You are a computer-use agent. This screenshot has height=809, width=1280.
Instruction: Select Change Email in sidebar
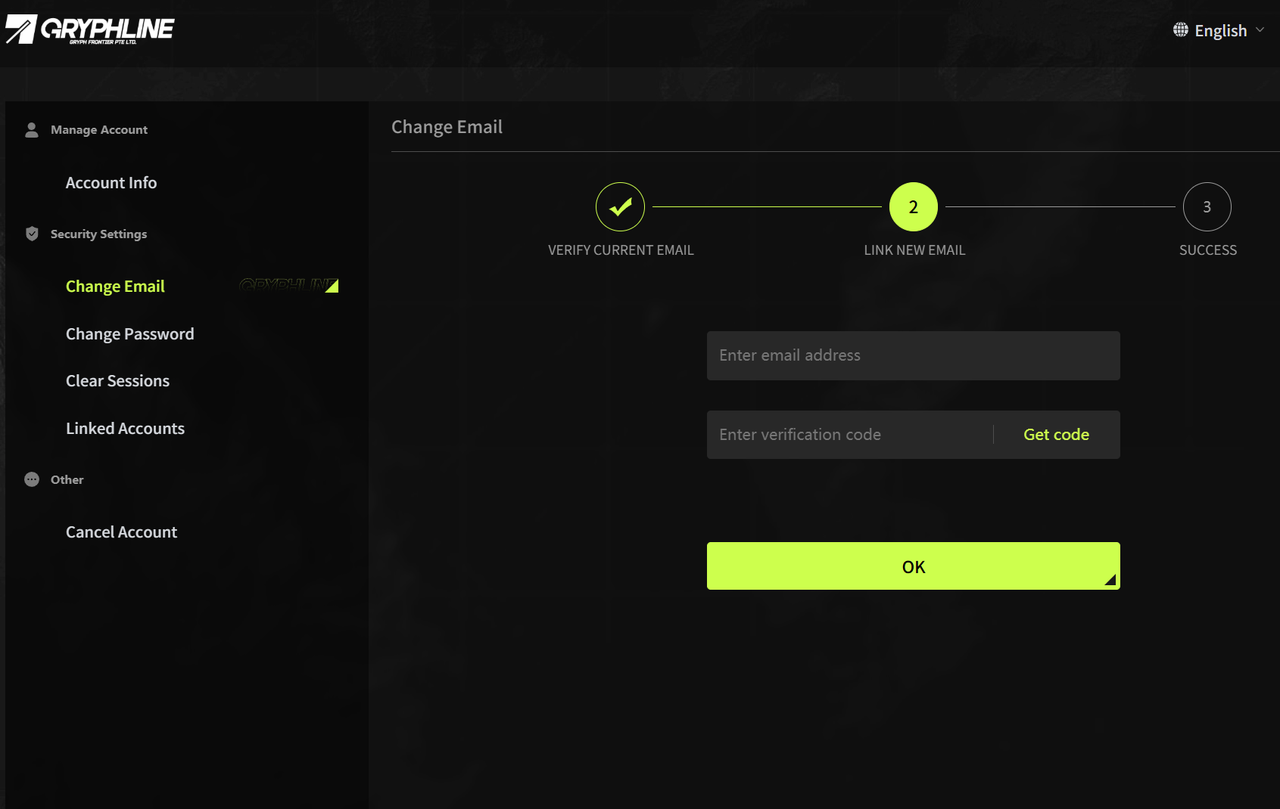pos(115,286)
